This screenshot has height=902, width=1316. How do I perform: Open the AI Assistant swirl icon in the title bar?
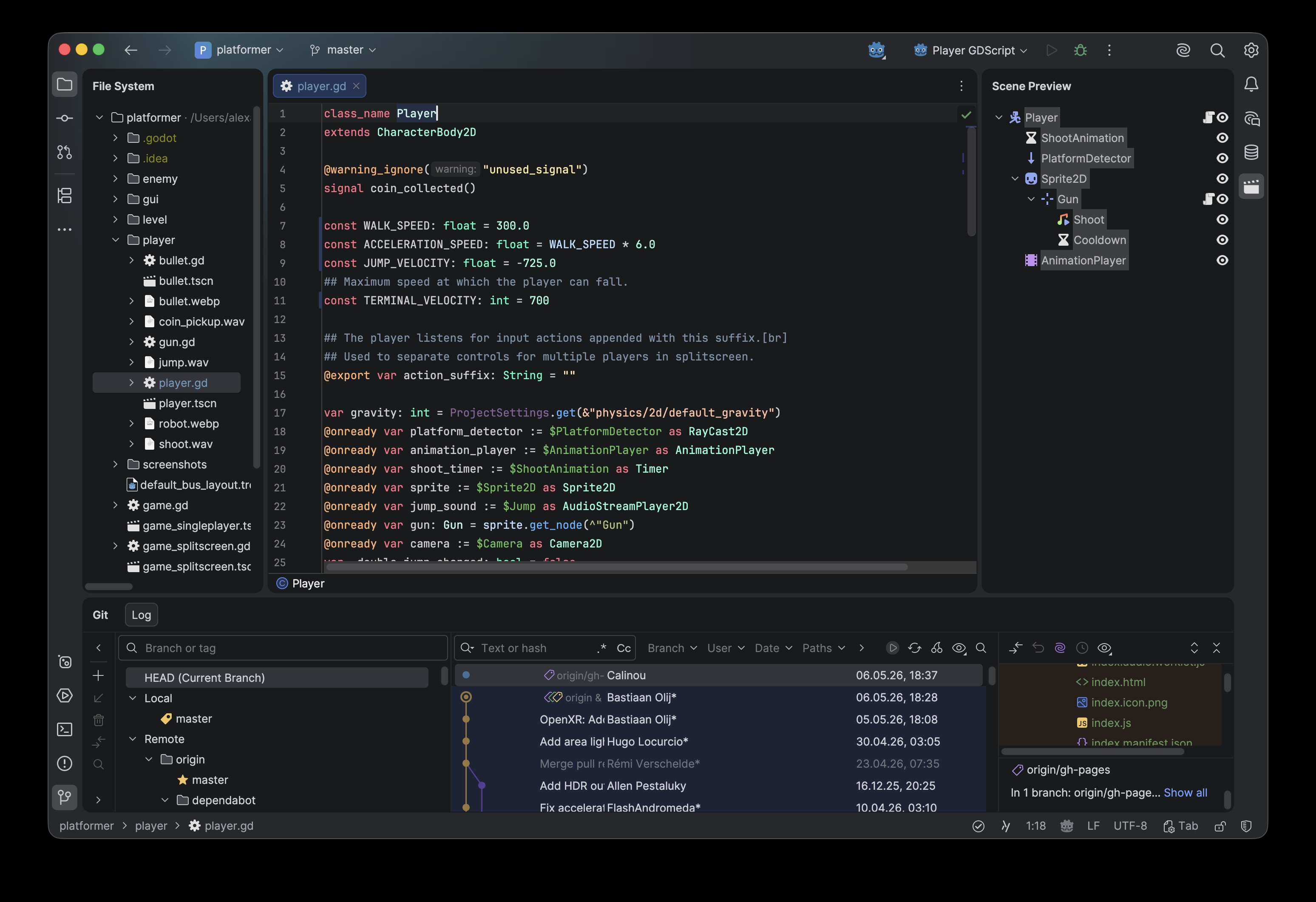coord(1183,50)
